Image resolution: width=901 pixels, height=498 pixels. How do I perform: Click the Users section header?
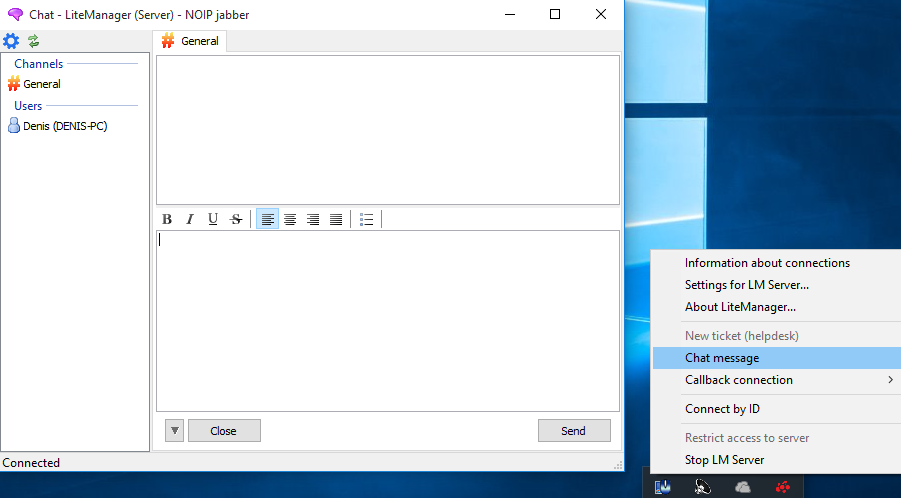click(28, 106)
